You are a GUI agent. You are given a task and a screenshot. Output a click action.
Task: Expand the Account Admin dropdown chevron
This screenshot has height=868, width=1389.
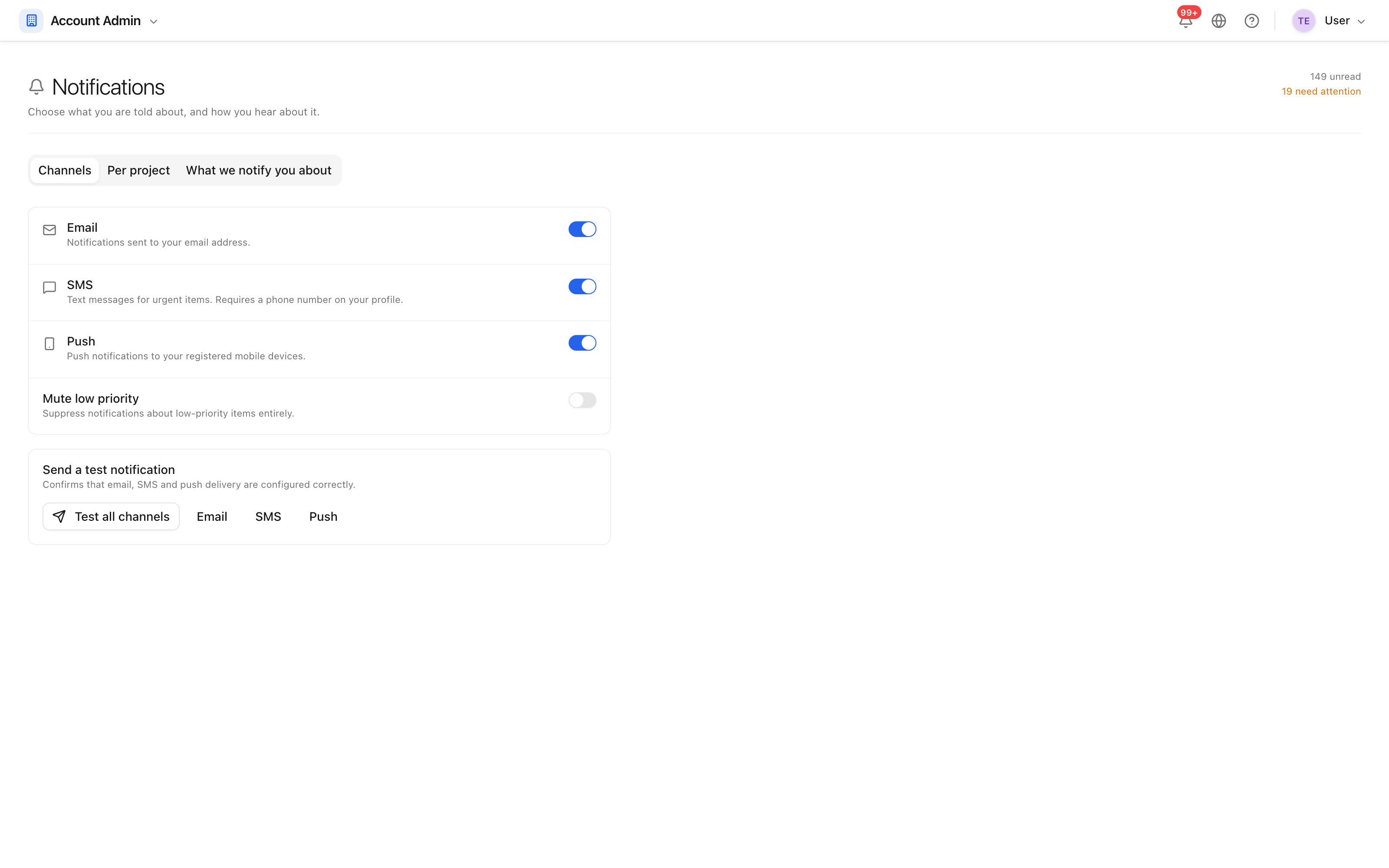click(154, 22)
